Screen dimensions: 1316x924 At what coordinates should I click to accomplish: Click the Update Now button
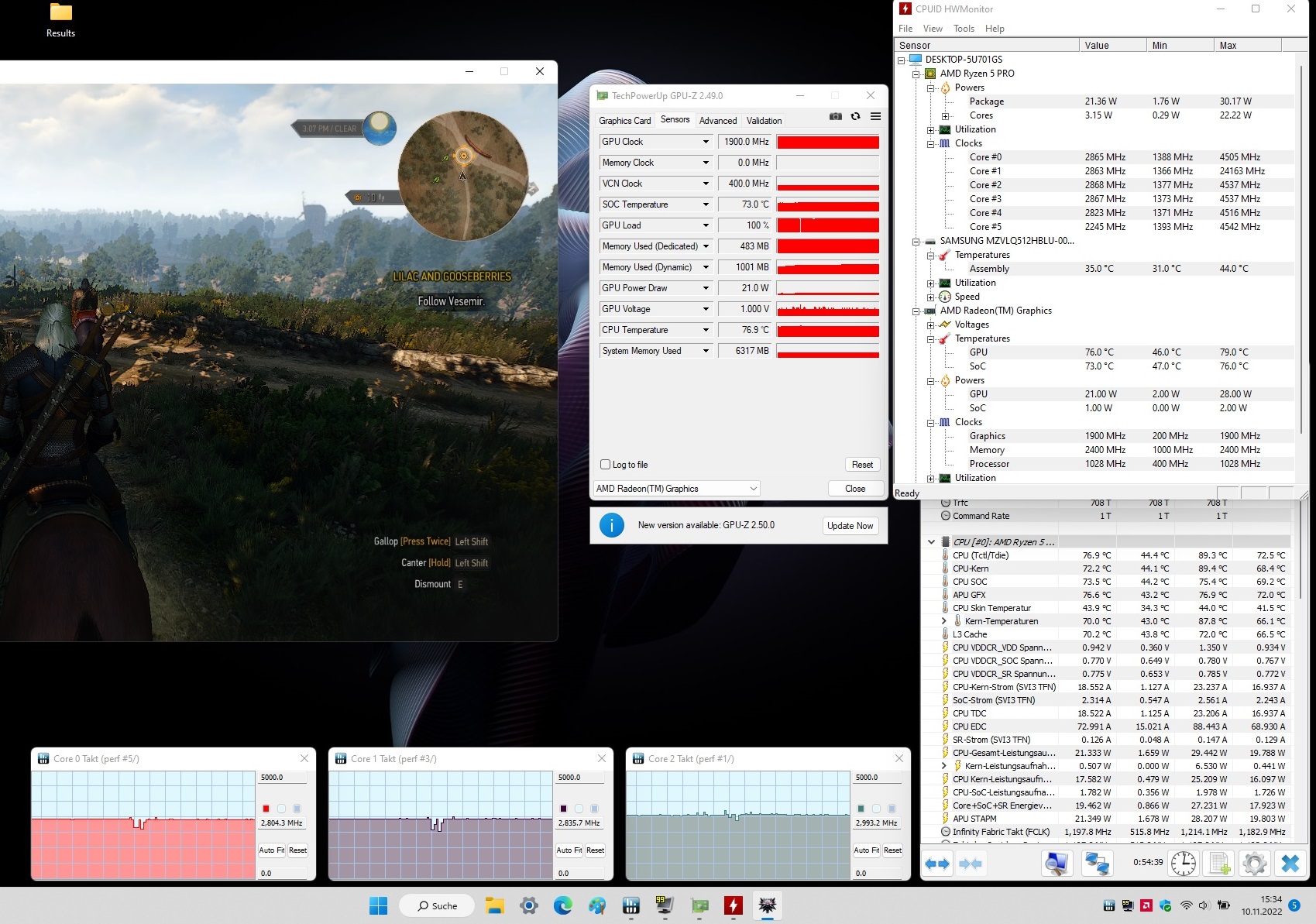[x=850, y=526]
